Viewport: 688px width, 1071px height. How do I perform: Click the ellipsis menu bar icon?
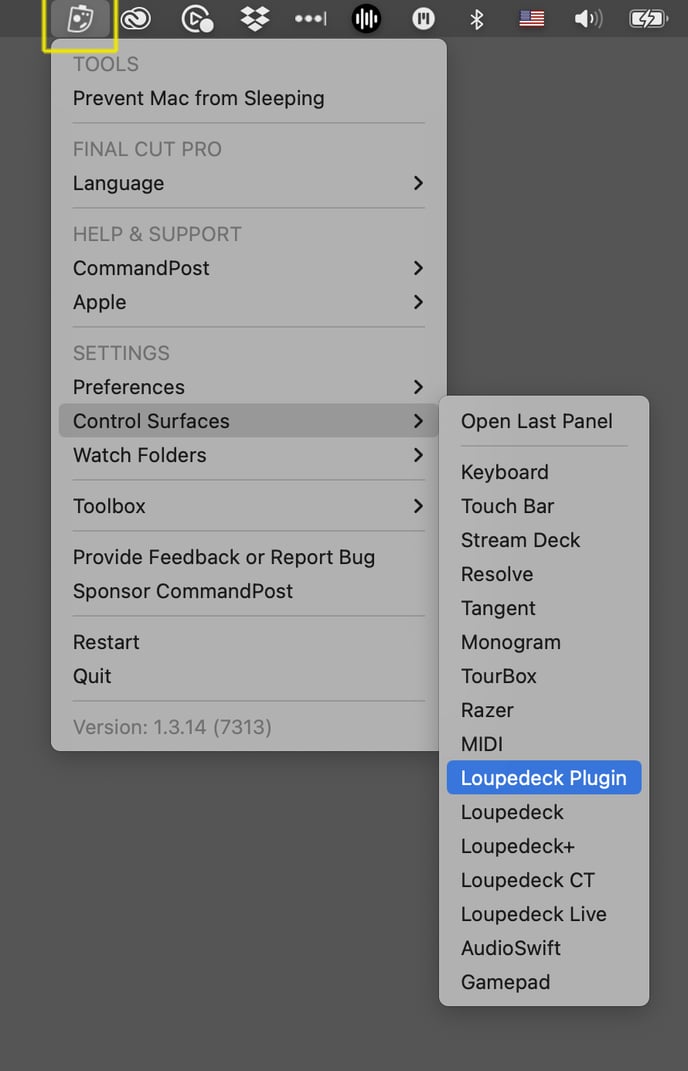point(309,18)
